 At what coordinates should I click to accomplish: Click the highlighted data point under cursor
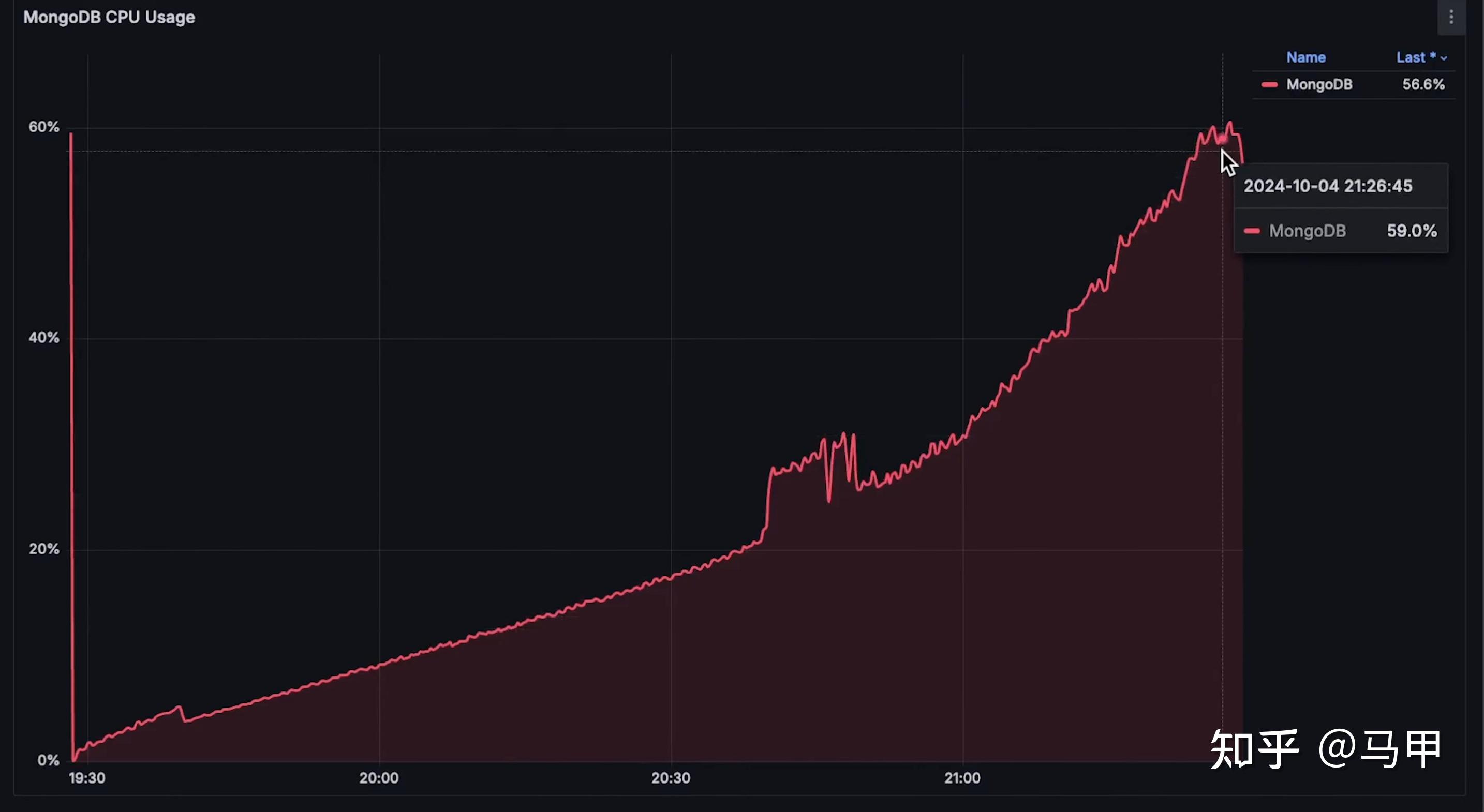point(1222,139)
